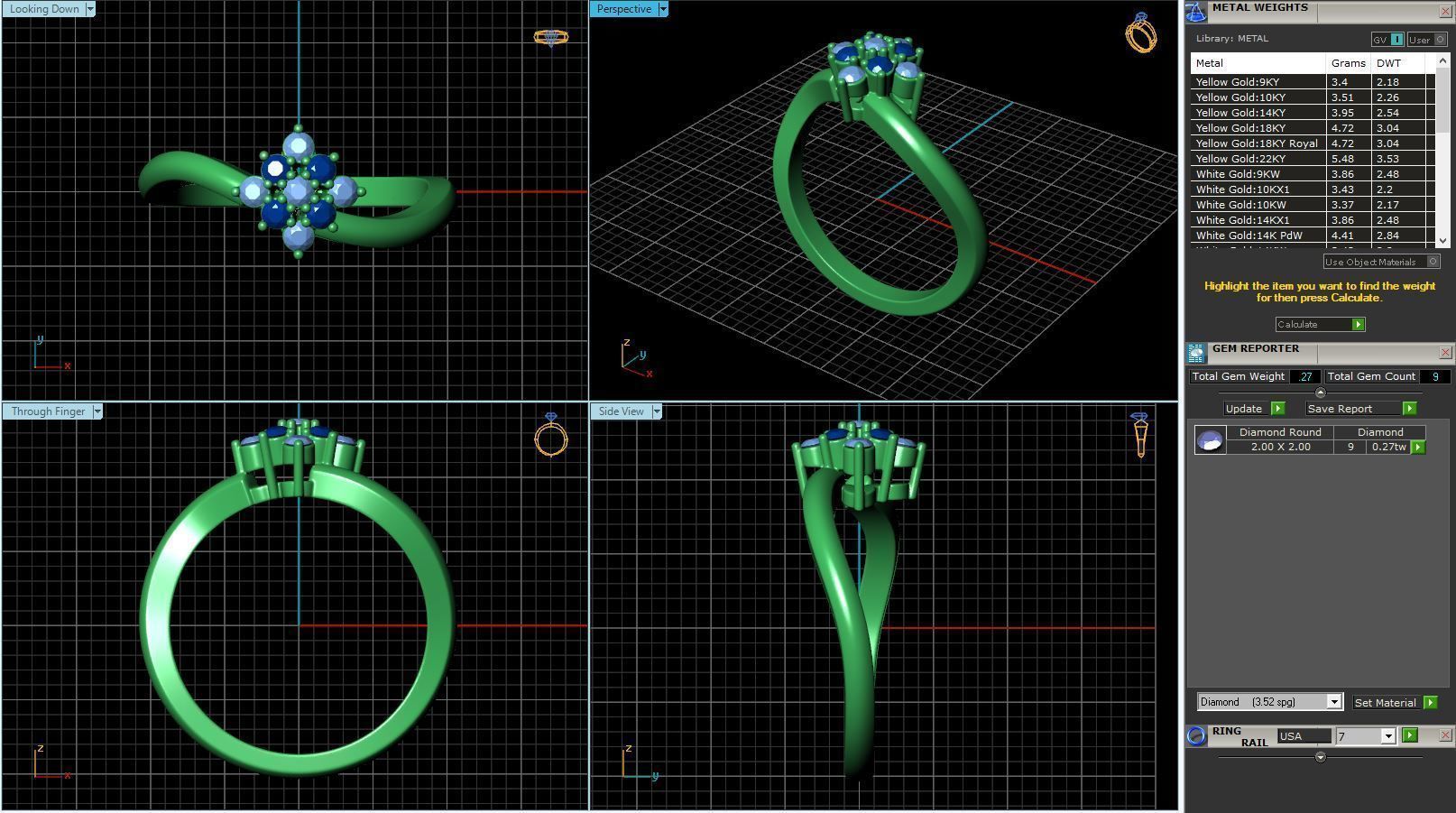Click the Perspective viewport label

[x=624, y=9]
